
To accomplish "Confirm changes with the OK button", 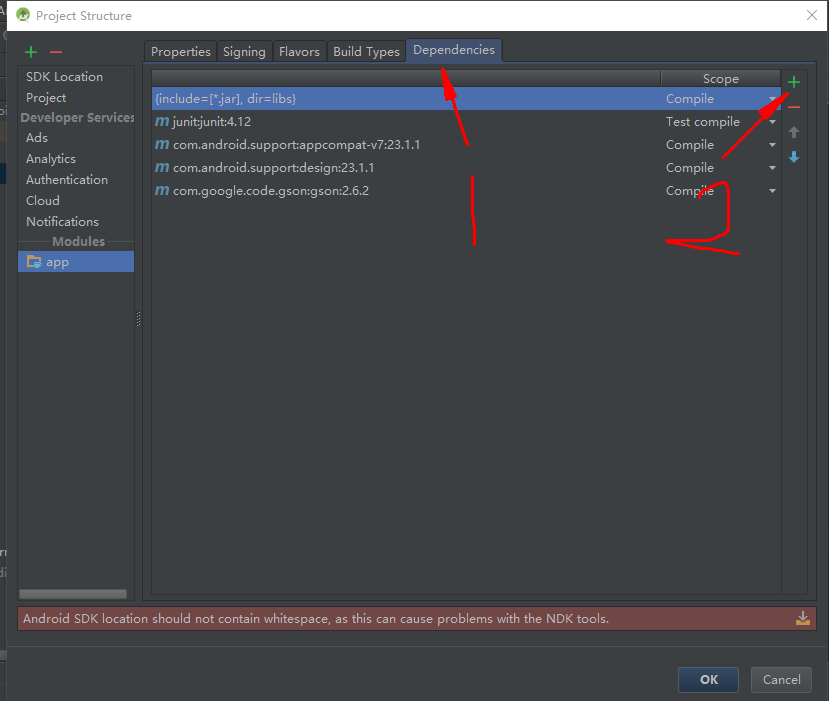I will pyautogui.click(x=708, y=679).
